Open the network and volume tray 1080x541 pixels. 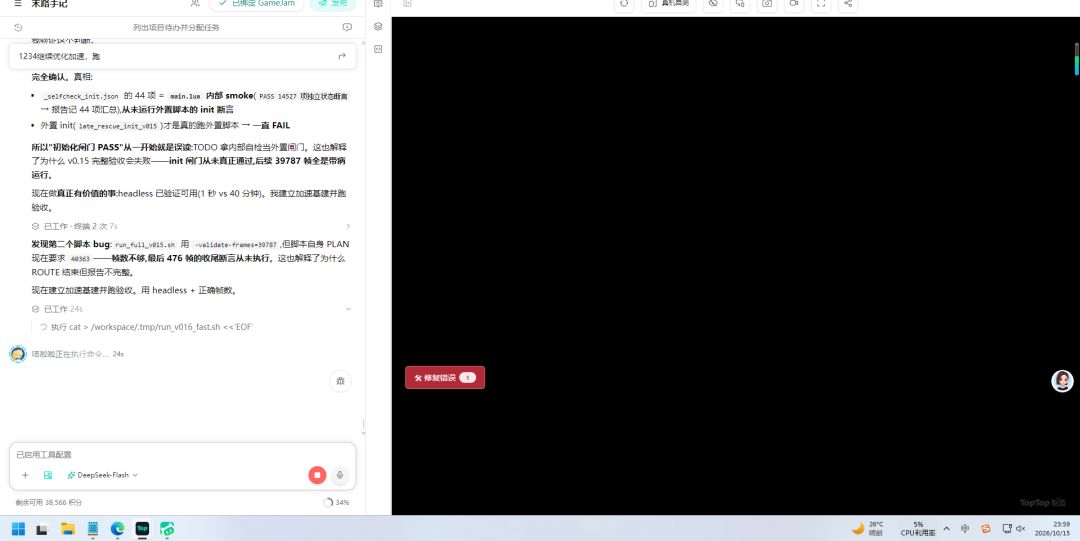[x=1013, y=529]
